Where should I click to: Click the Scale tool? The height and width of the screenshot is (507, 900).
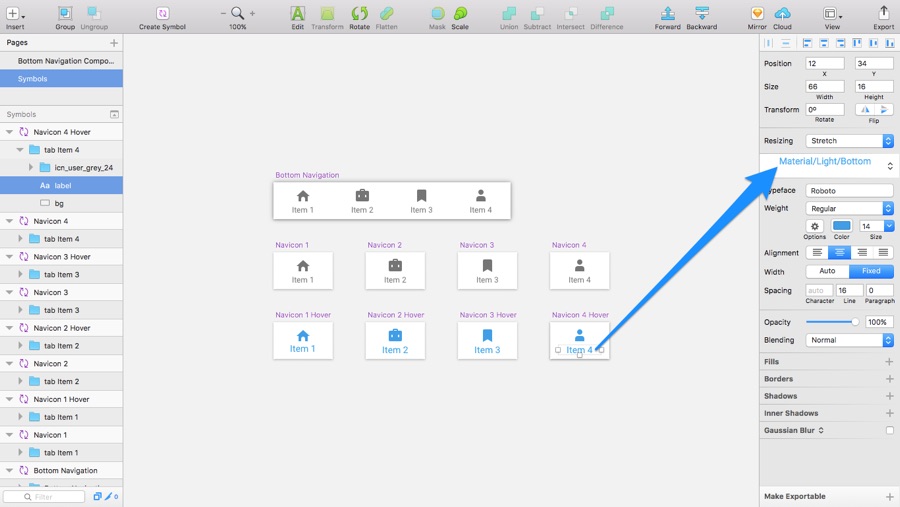click(460, 17)
